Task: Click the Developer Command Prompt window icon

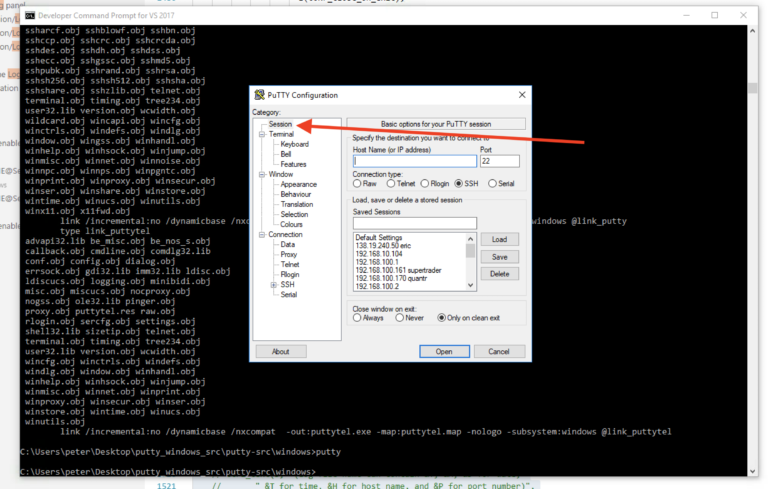Action: [x=30, y=15]
